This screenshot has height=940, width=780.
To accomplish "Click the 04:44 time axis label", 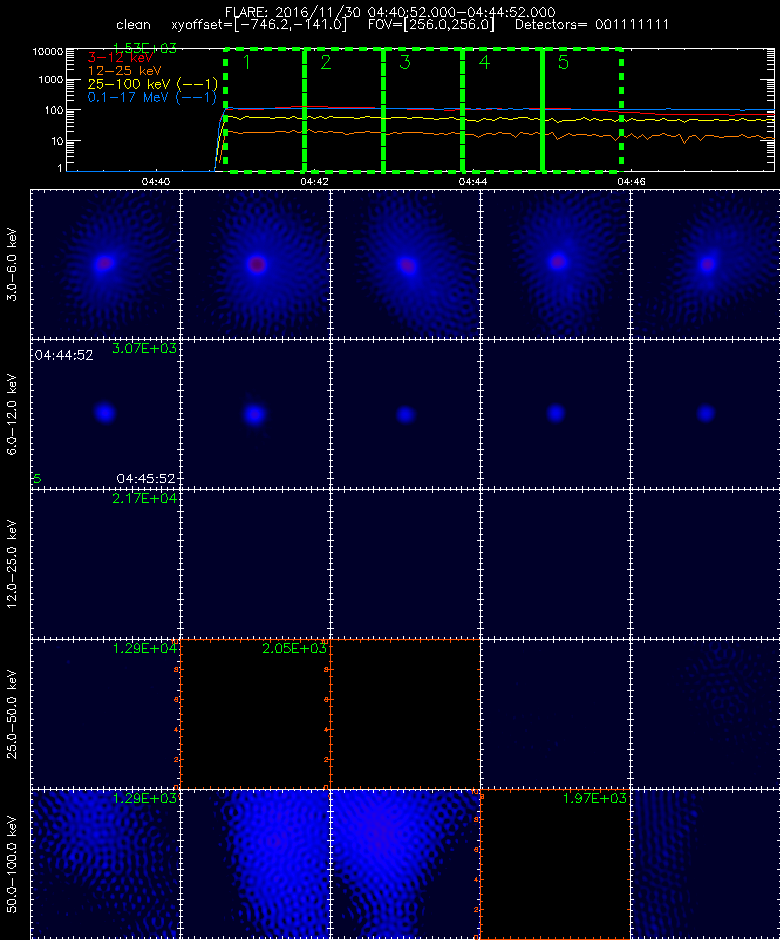I will click(473, 182).
